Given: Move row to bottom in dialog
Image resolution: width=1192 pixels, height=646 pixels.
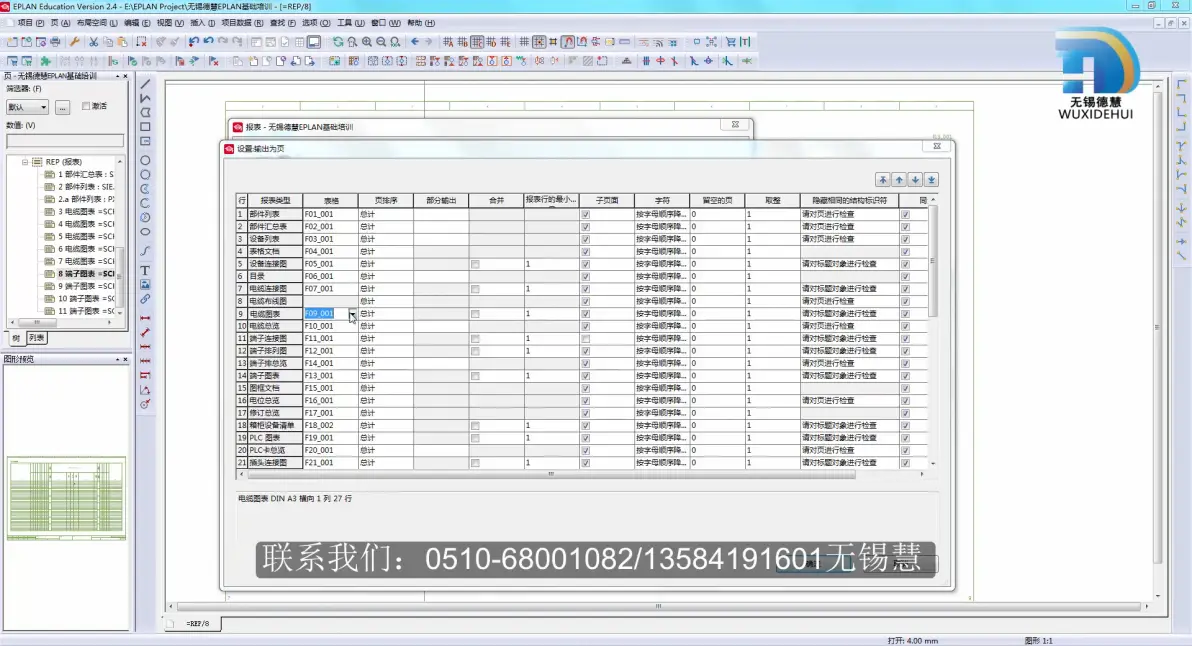Looking at the screenshot, I should tap(932, 180).
